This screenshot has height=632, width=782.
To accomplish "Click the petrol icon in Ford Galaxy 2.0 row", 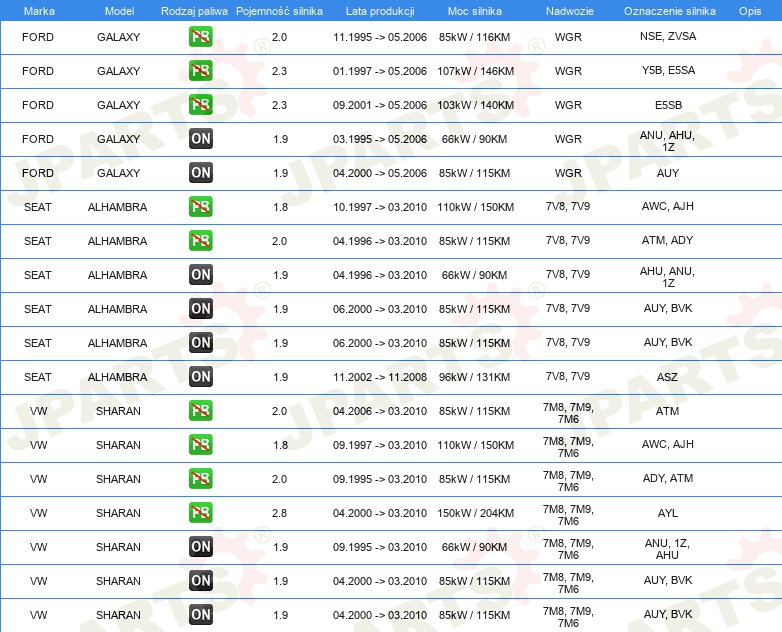I will pos(200,37).
